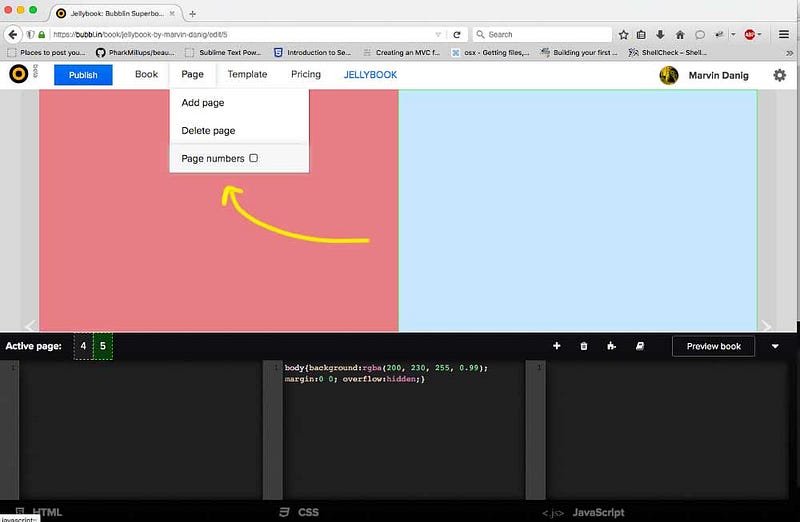The height and width of the screenshot is (522, 800).
Task: Open the ShellCheck bookmark
Action: tap(668, 53)
